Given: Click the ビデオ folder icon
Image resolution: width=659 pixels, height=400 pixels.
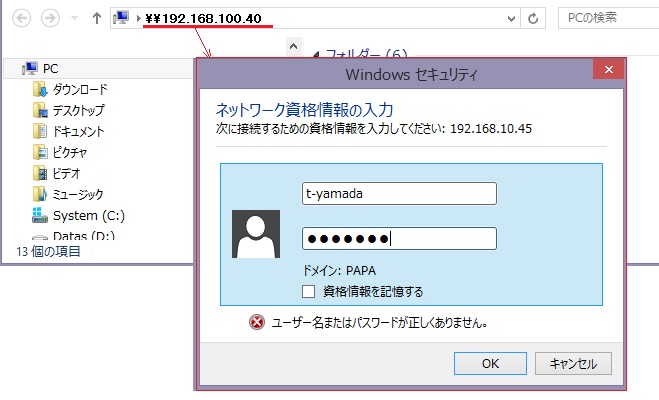Looking at the screenshot, I should click(40, 173).
